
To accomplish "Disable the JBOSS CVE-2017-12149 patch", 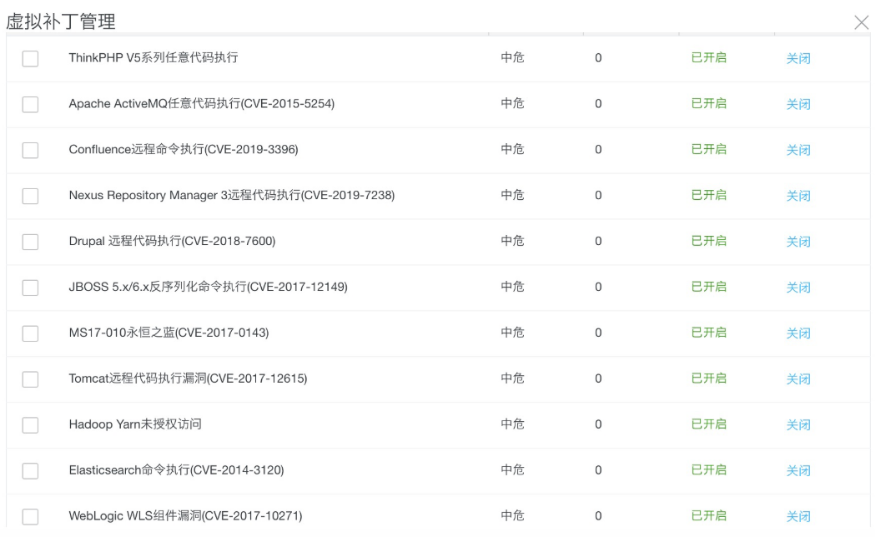I will [798, 287].
